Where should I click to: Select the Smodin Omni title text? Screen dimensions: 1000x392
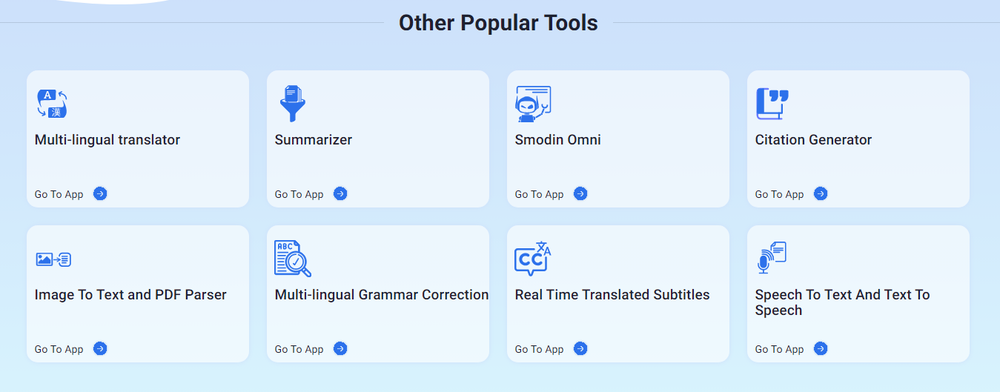tap(558, 140)
